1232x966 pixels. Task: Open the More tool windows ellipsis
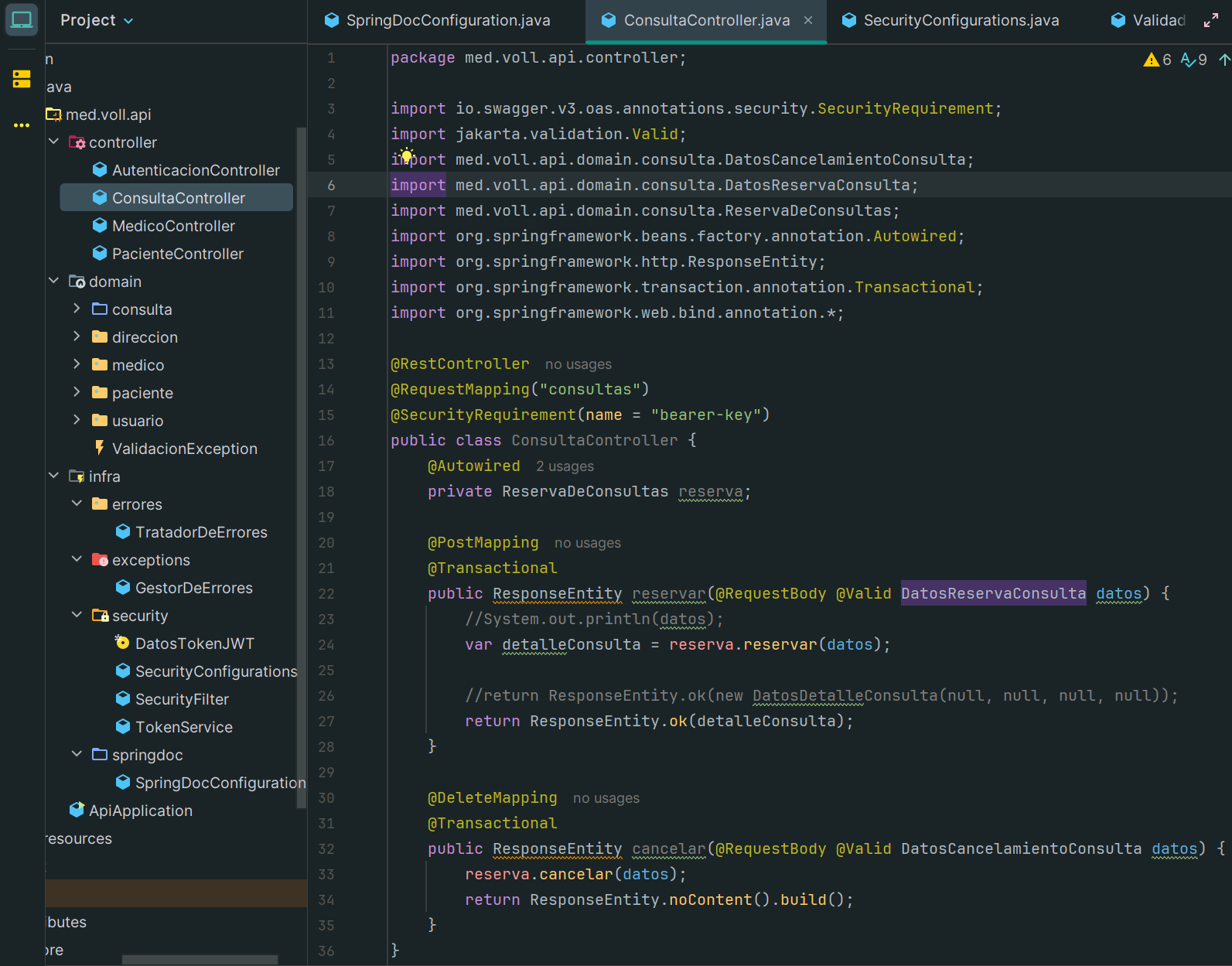click(22, 125)
